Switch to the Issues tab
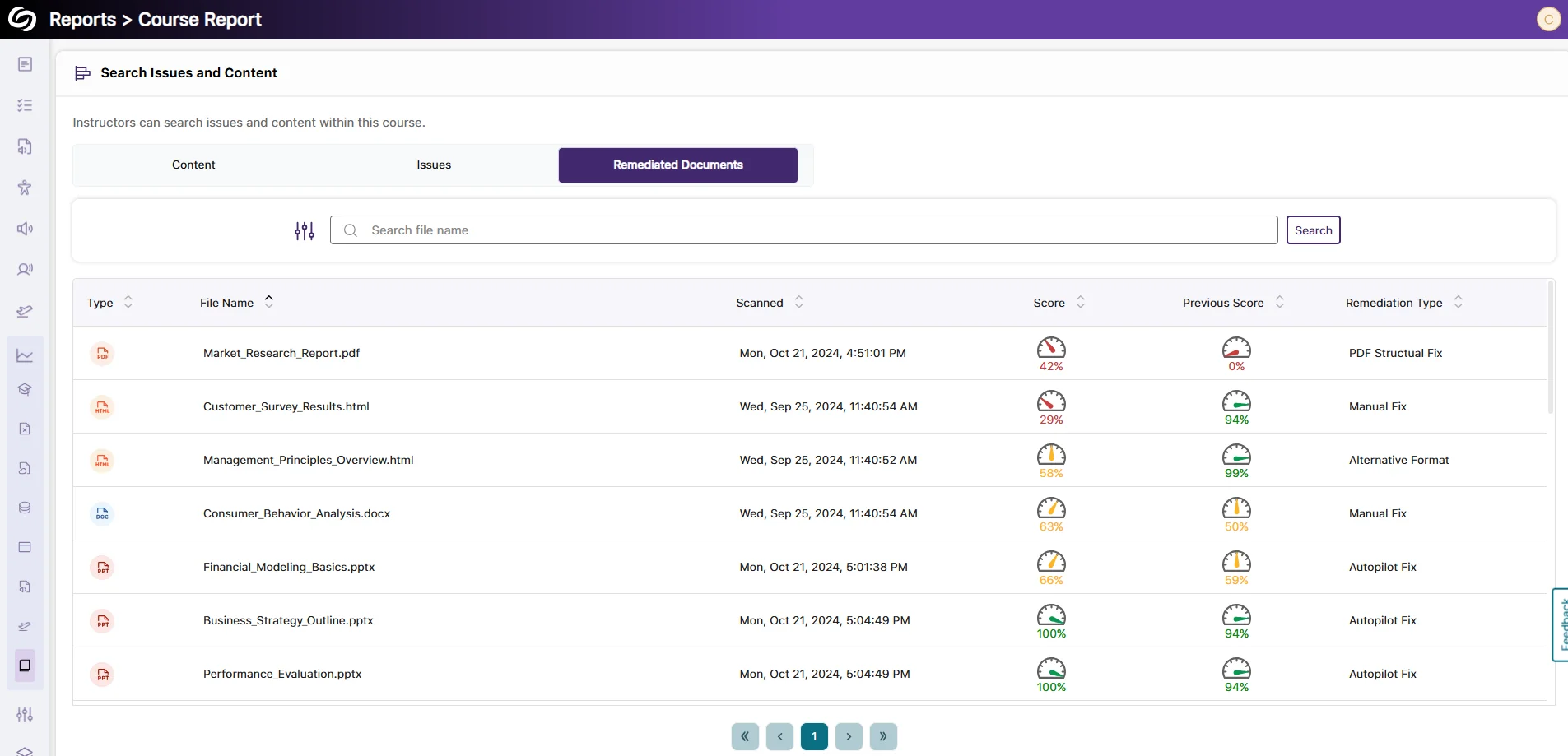 click(x=434, y=165)
